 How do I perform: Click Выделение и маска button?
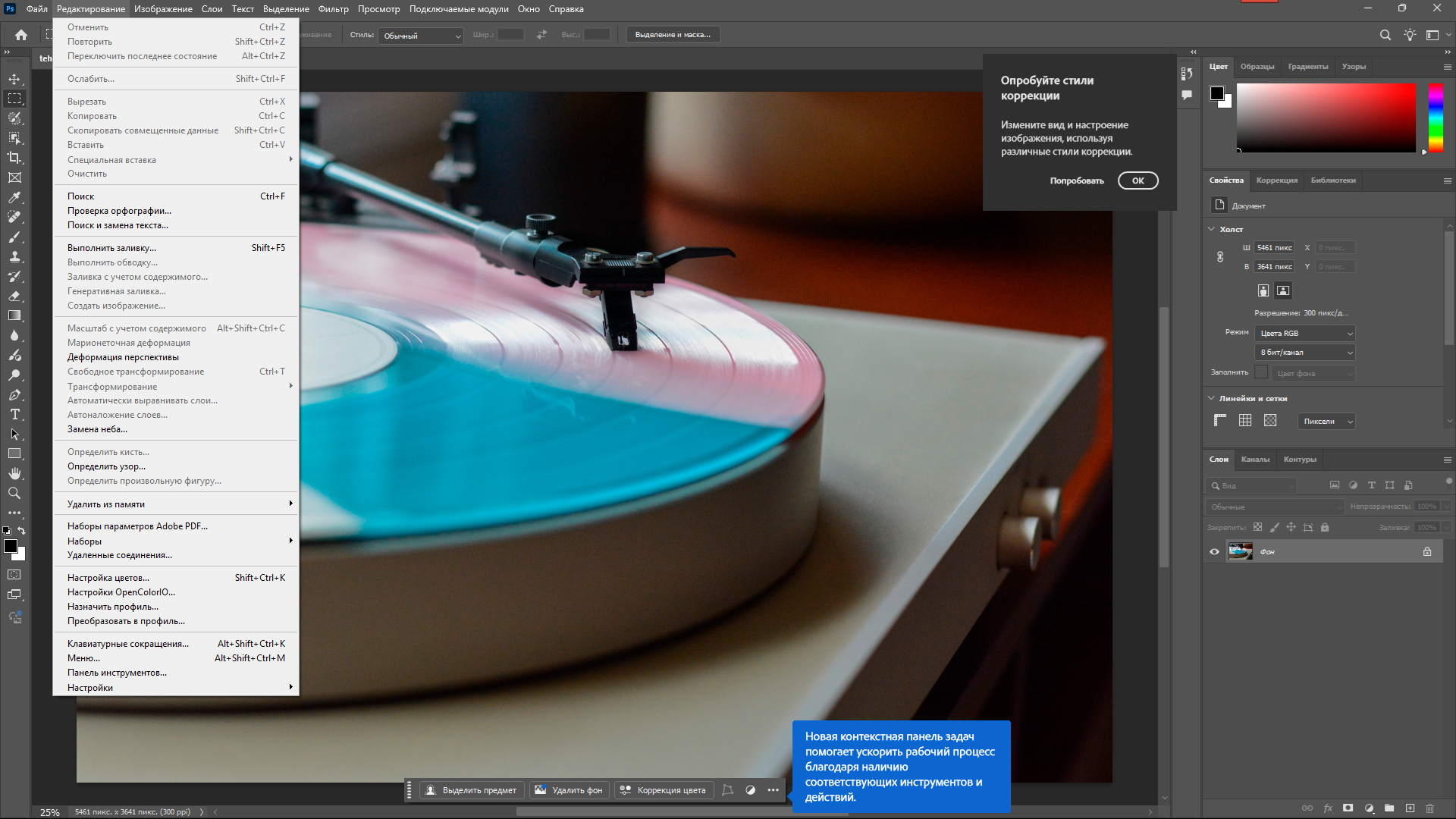pyautogui.click(x=673, y=35)
